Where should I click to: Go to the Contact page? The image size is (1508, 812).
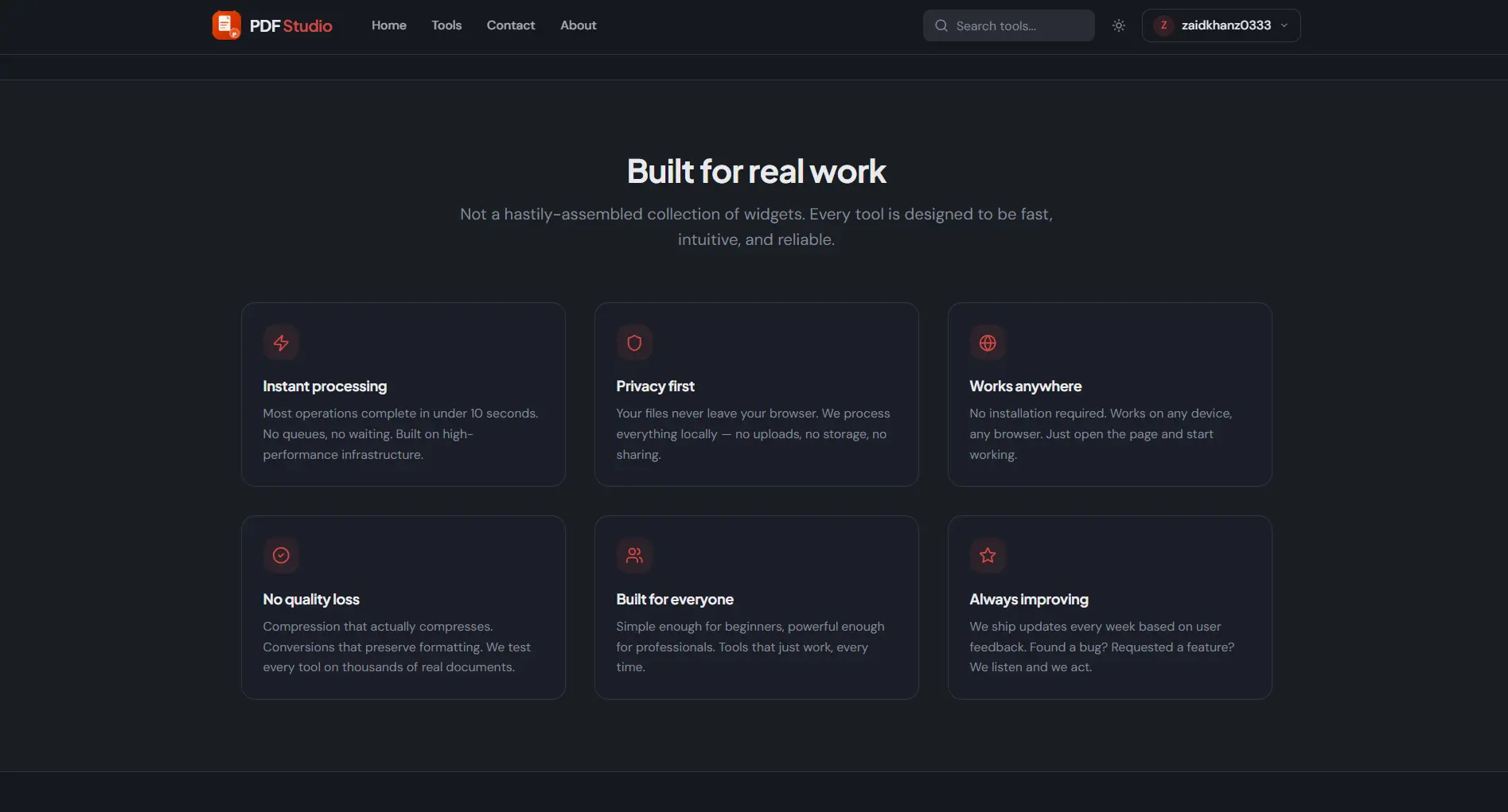coord(511,25)
